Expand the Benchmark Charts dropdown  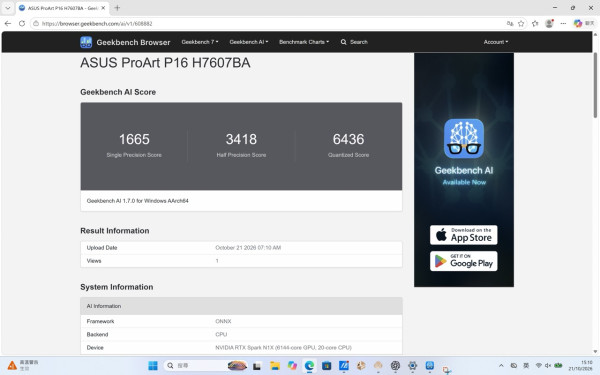pyautogui.click(x=304, y=42)
